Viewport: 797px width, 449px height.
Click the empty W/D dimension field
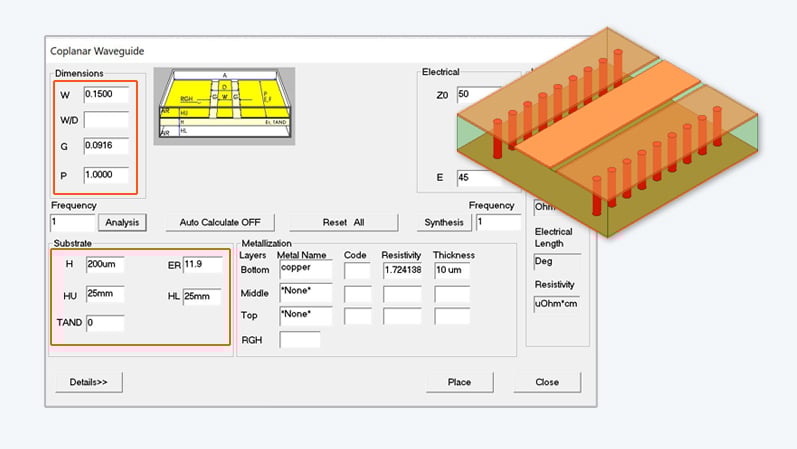pyautogui.click(x=106, y=120)
